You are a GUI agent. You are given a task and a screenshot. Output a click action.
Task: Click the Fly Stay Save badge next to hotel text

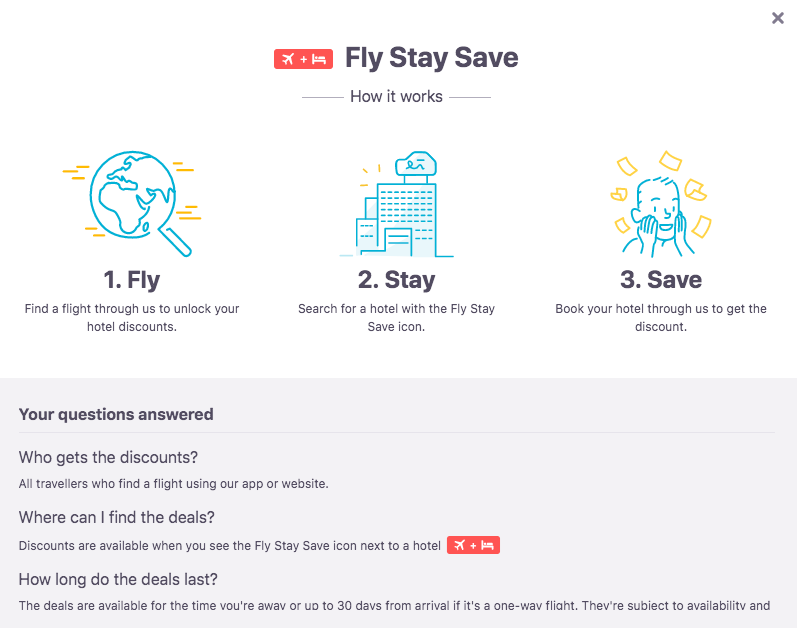click(473, 545)
